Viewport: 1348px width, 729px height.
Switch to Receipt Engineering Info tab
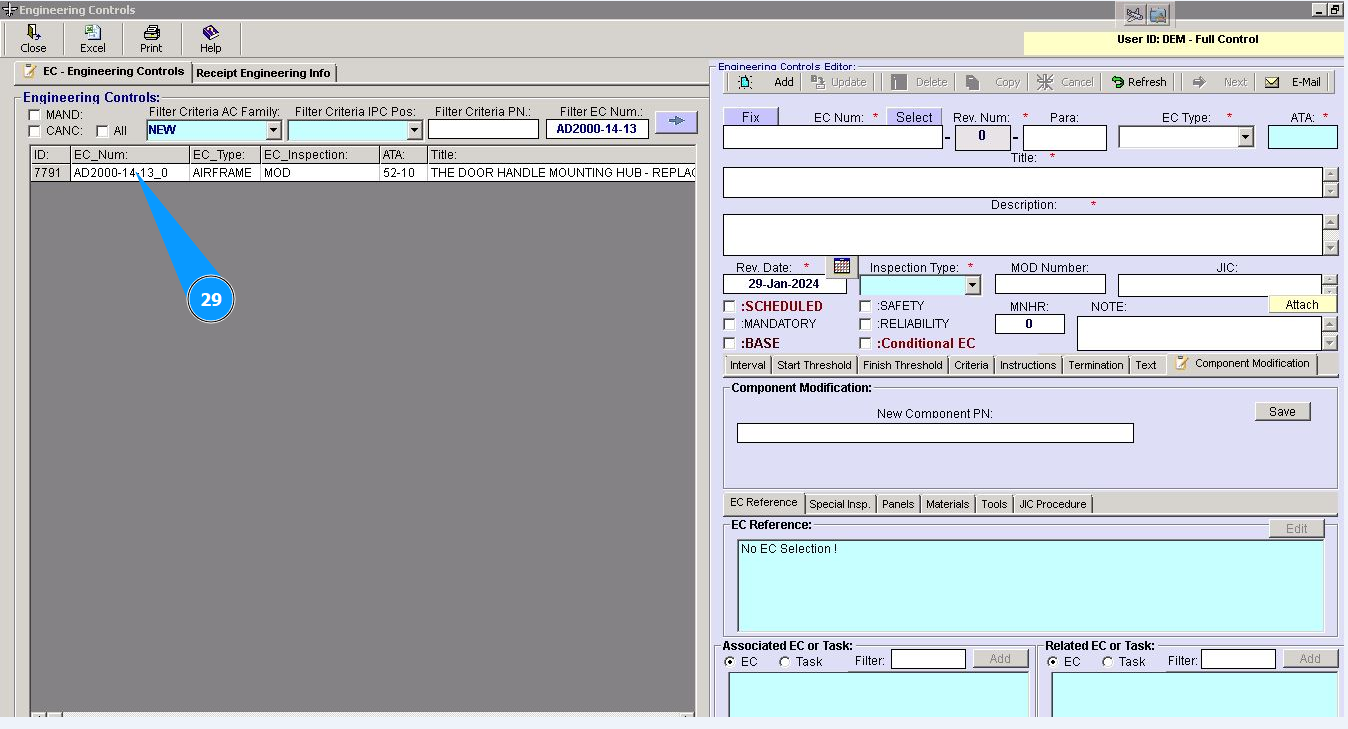click(264, 73)
